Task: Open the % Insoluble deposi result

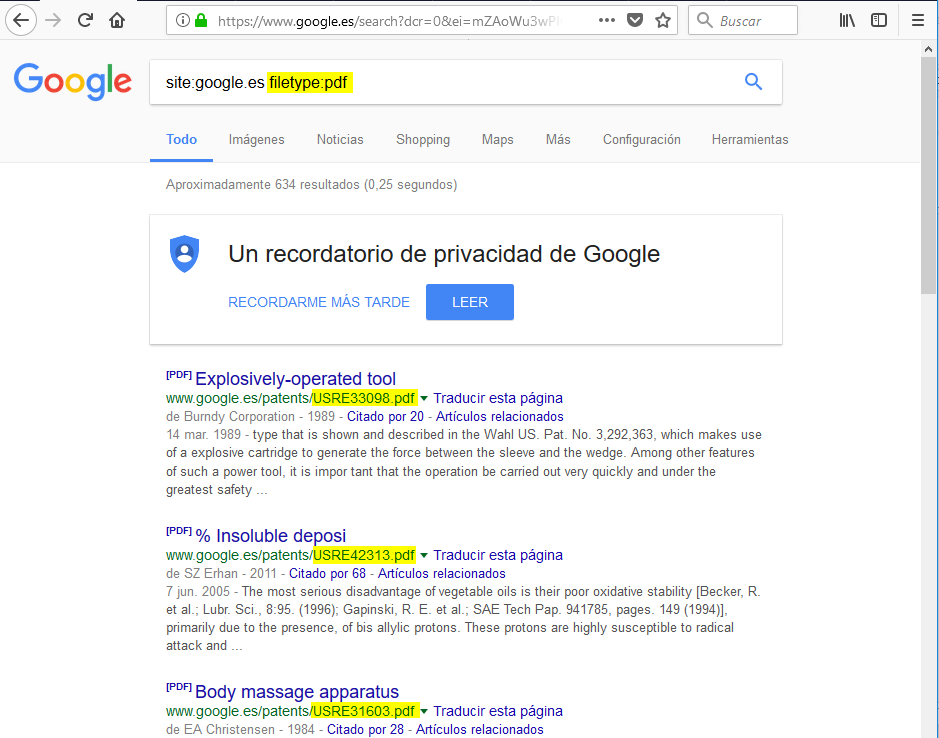Action: 271,536
